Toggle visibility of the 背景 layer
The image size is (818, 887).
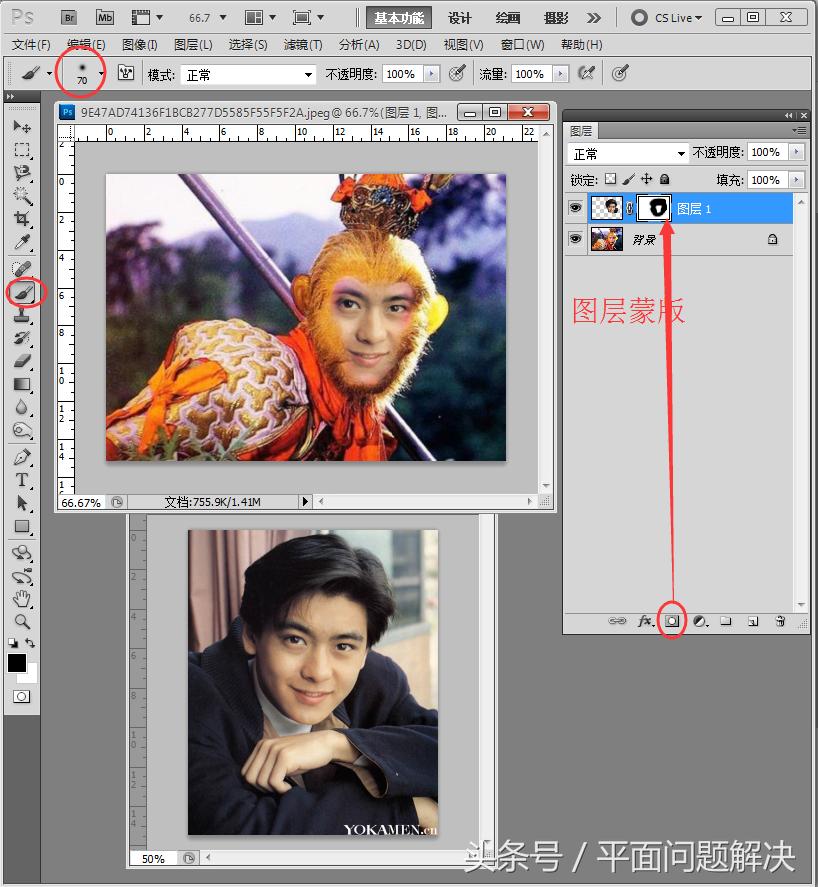(x=575, y=239)
